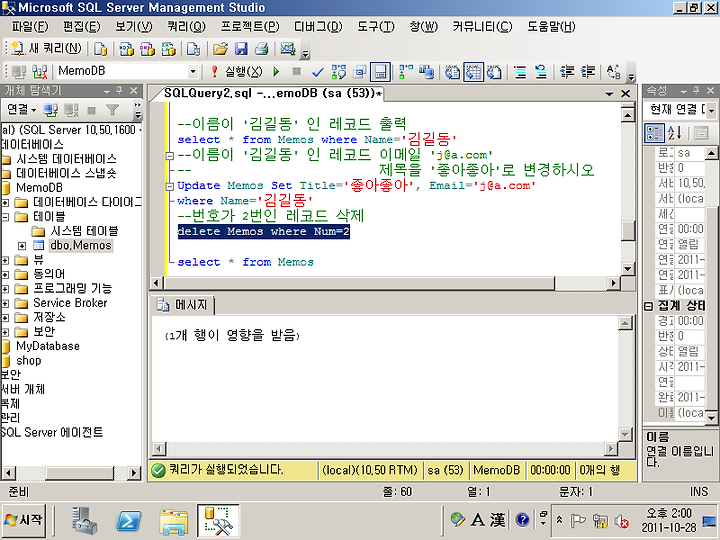Open Windows PowerShell from the taskbar
This screenshot has height=540, width=720.
pos(128,521)
